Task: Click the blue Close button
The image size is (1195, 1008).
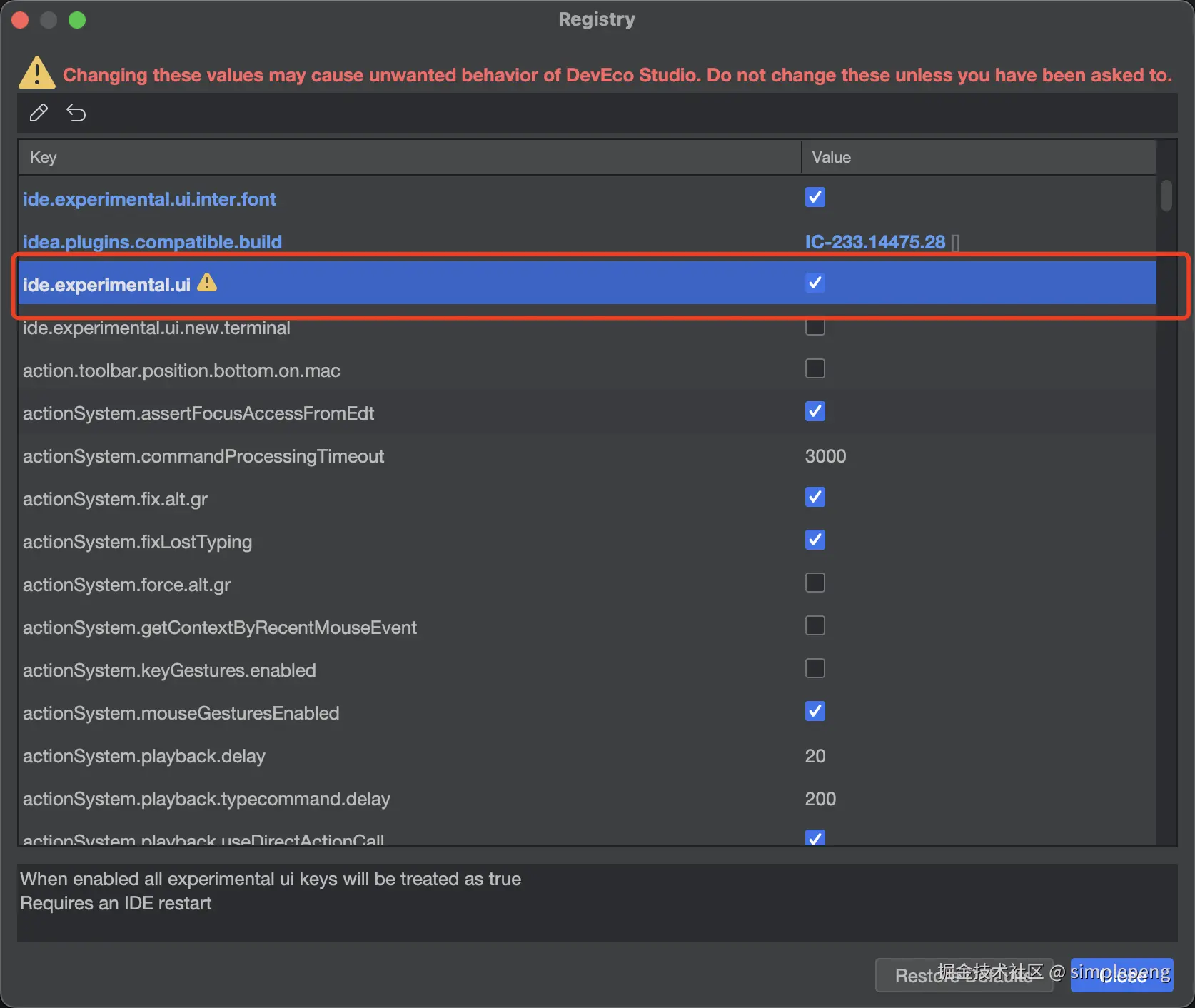Action: pyautogui.click(x=1121, y=976)
